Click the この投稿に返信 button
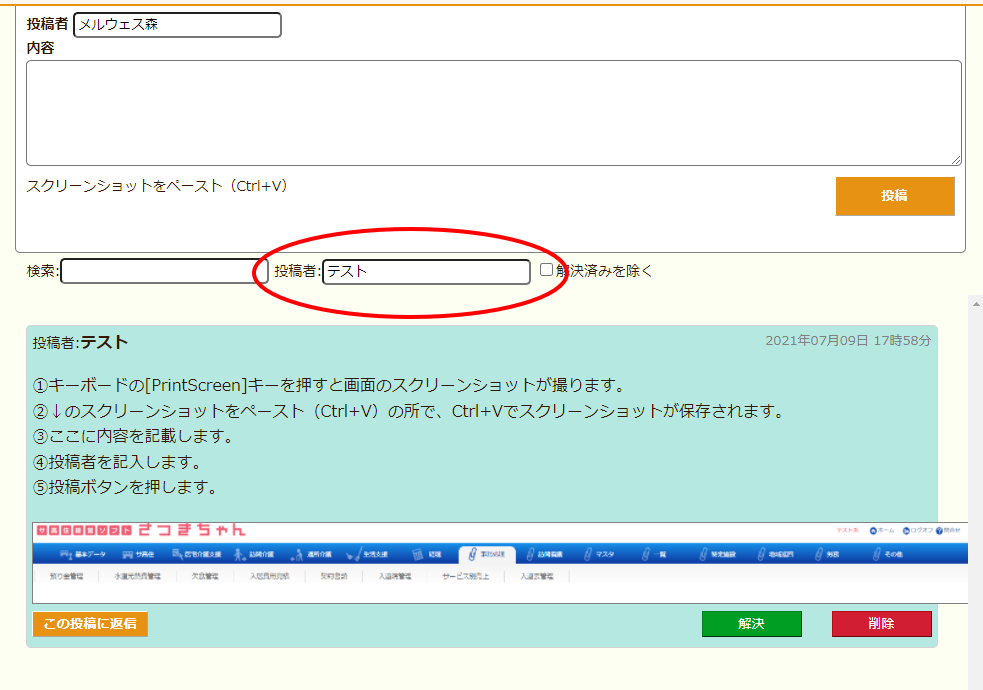This screenshot has height=690, width=983. [90, 623]
